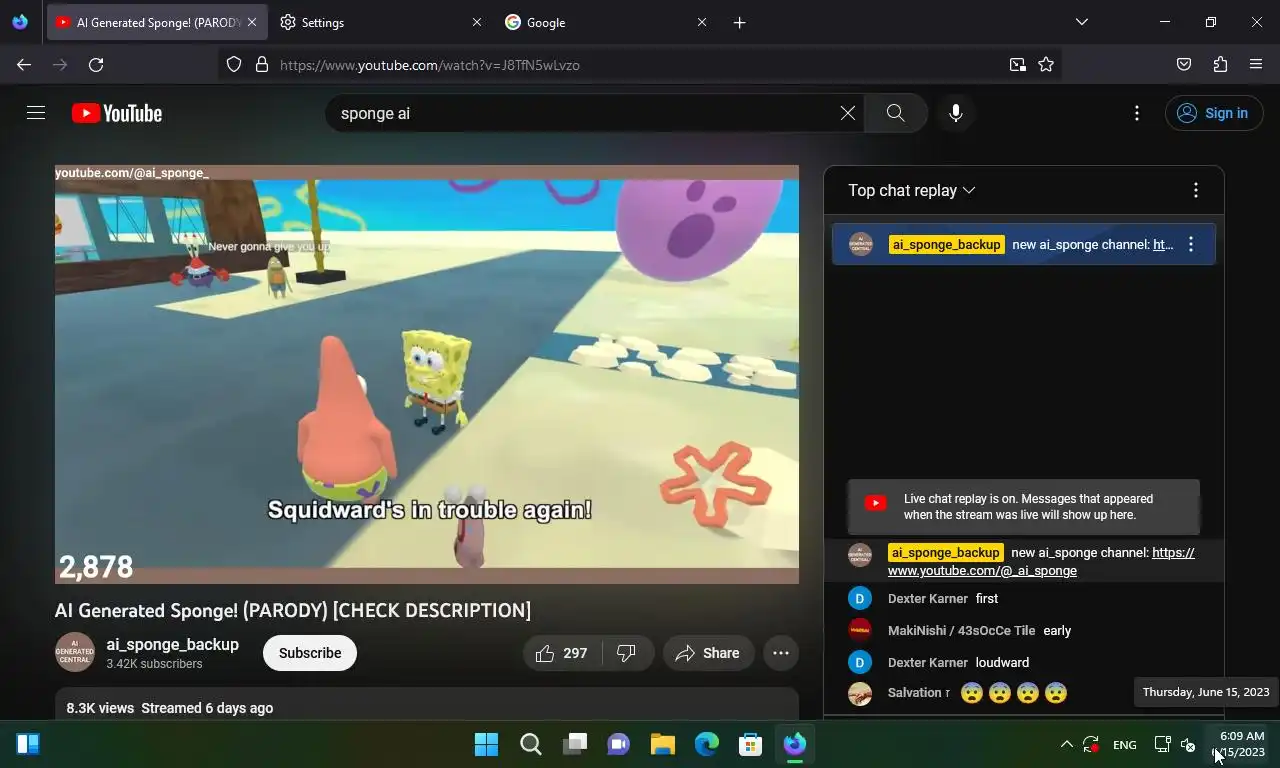Open the Windows Start menu
Image resolution: width=1280 pixels, height=768 pixels.
click(x=487, y=744)
